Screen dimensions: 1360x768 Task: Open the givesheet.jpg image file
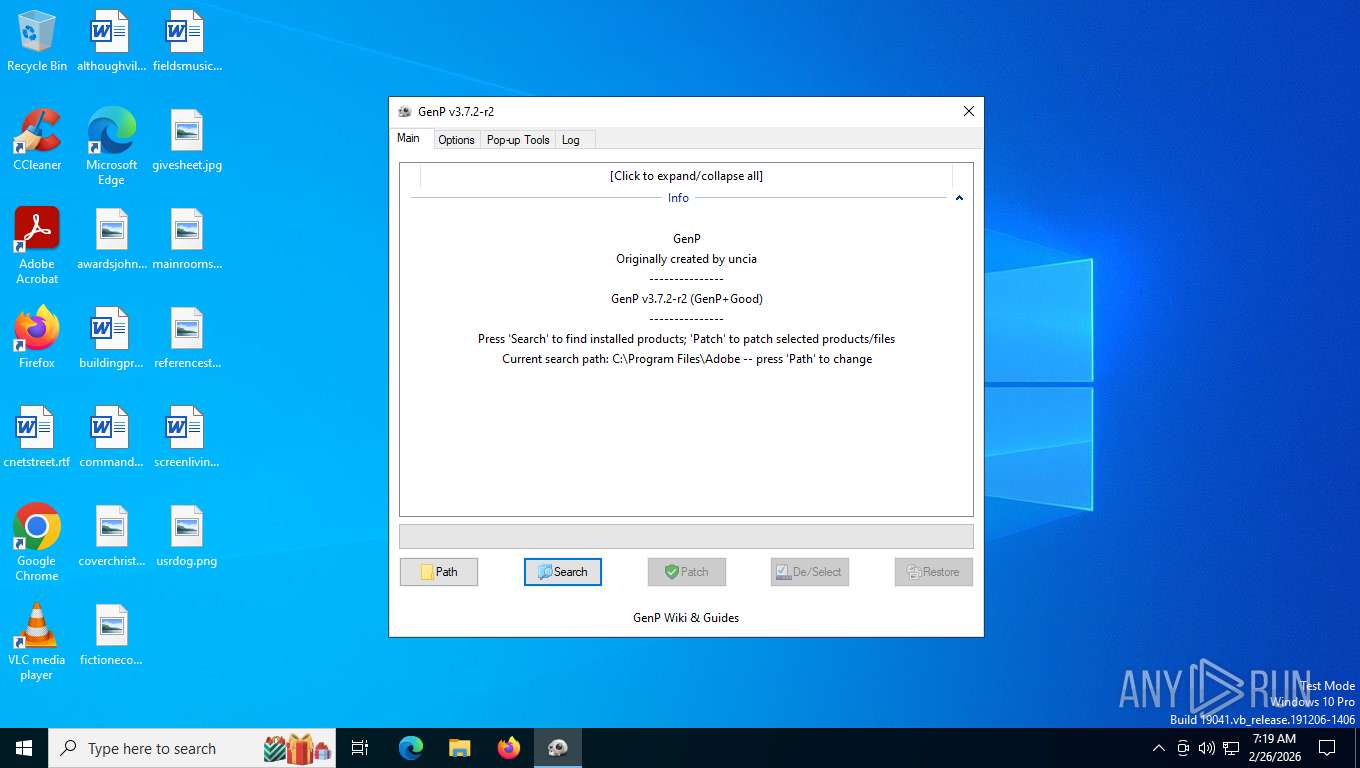(x=187, y=140)
